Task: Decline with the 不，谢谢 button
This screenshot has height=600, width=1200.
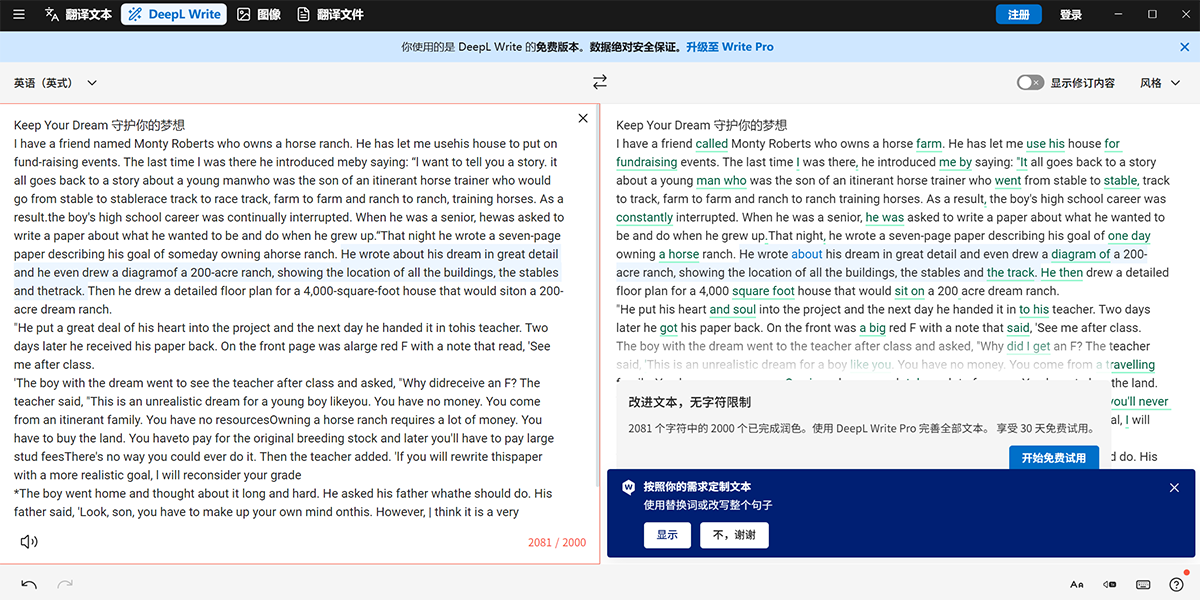Action: click(734, 535)
